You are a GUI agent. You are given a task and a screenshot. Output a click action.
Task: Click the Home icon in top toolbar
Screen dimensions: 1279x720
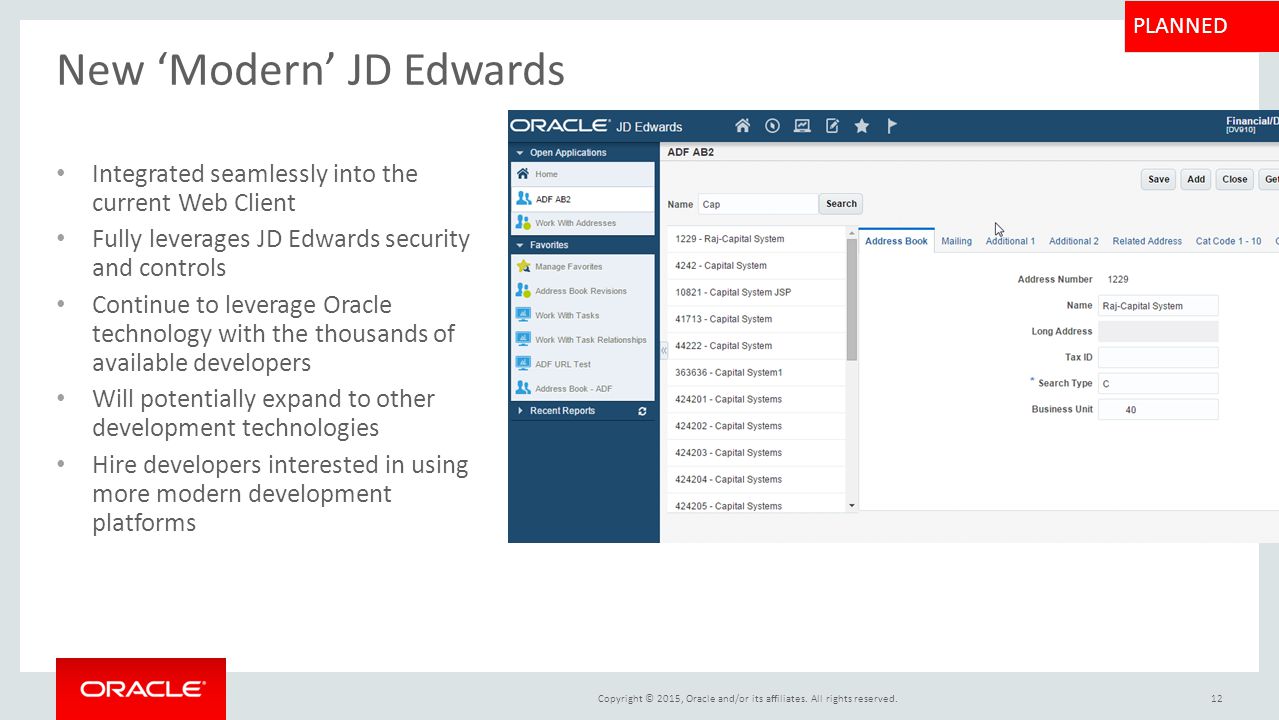click(x=742, y=126)
